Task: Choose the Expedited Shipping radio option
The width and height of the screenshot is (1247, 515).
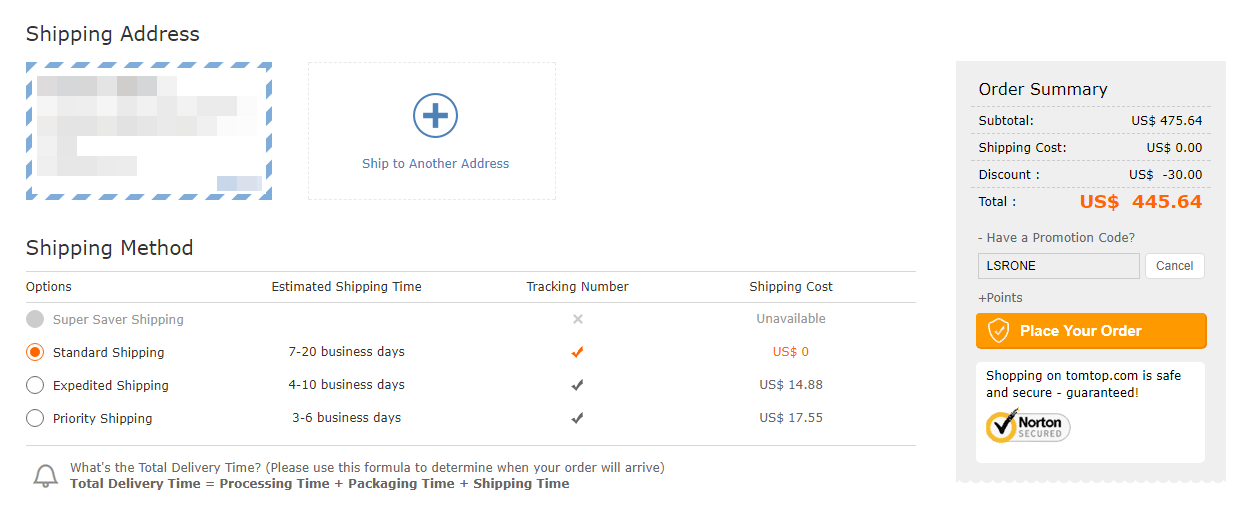Action: 35,385
